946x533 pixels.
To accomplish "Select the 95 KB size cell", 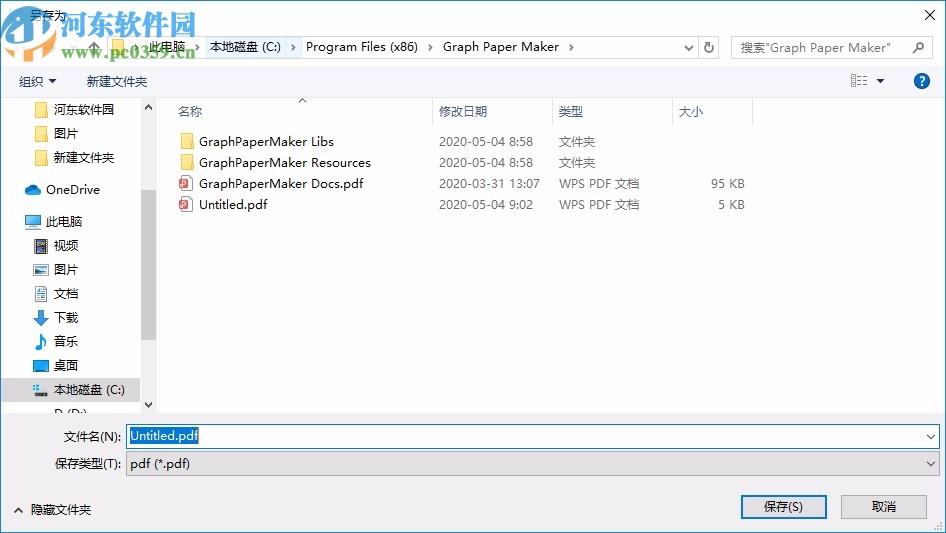I will [728, 184].
